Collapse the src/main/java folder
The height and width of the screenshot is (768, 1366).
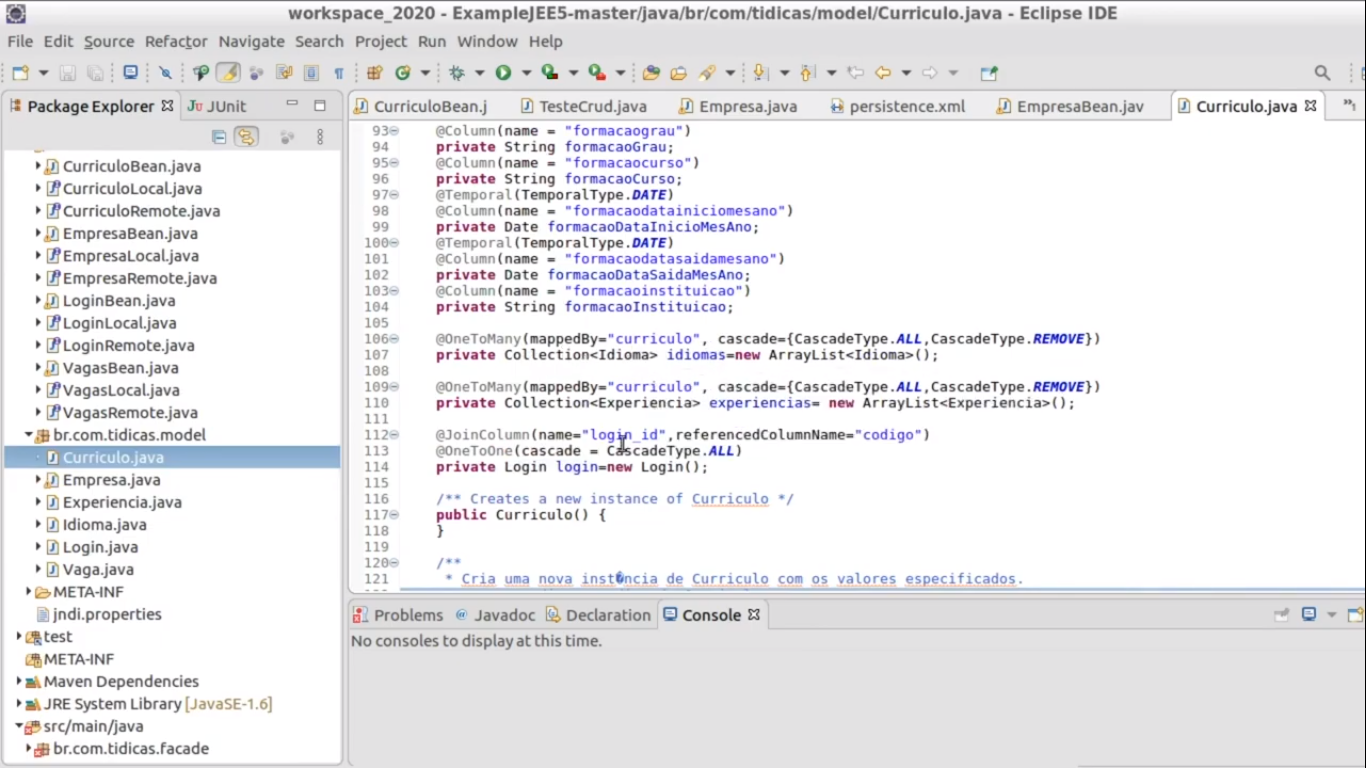[x=19, y=727]
